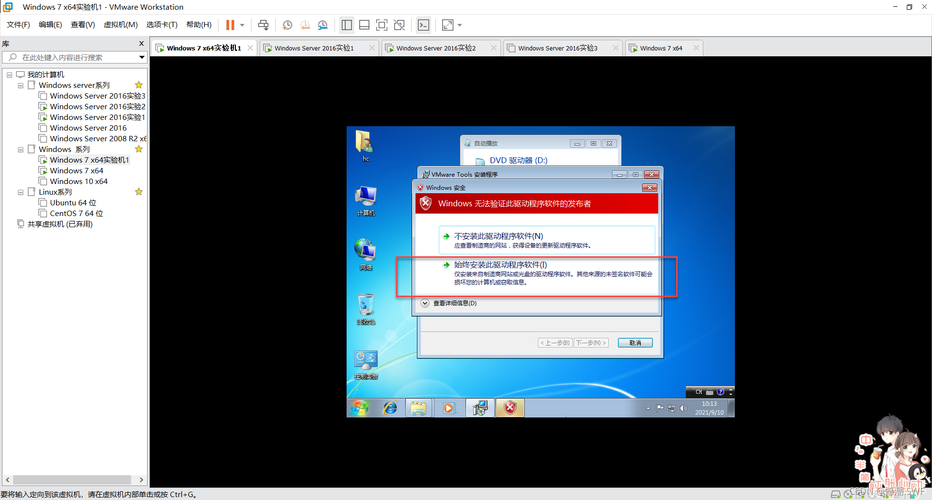Image resolution: width=932 pixels, height=500 pixels.
Task: Open the snapshot manager icon
Action: tap(322, 25)
